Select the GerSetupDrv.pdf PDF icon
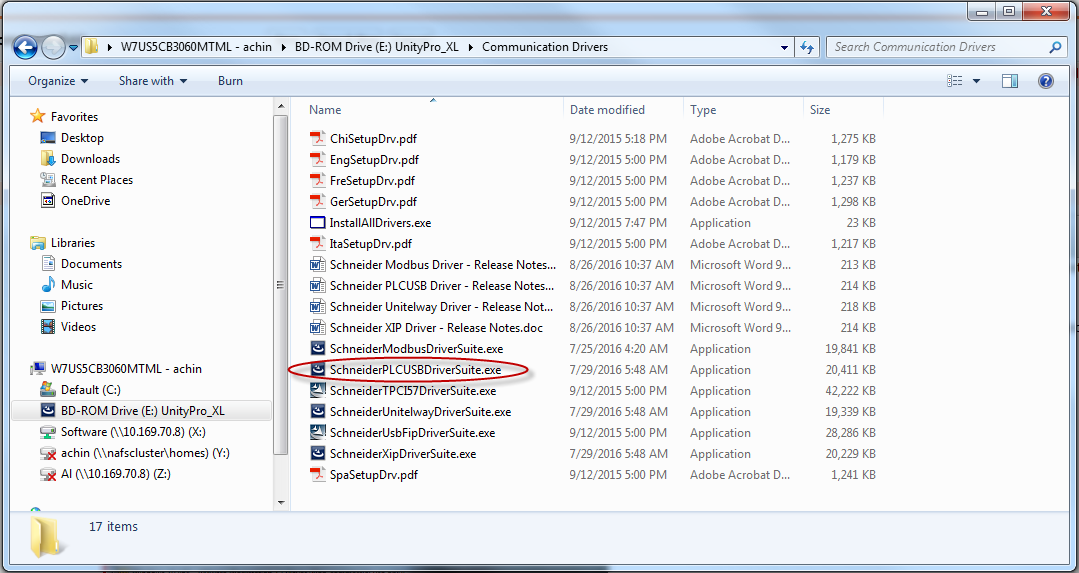 pos(317,202)
